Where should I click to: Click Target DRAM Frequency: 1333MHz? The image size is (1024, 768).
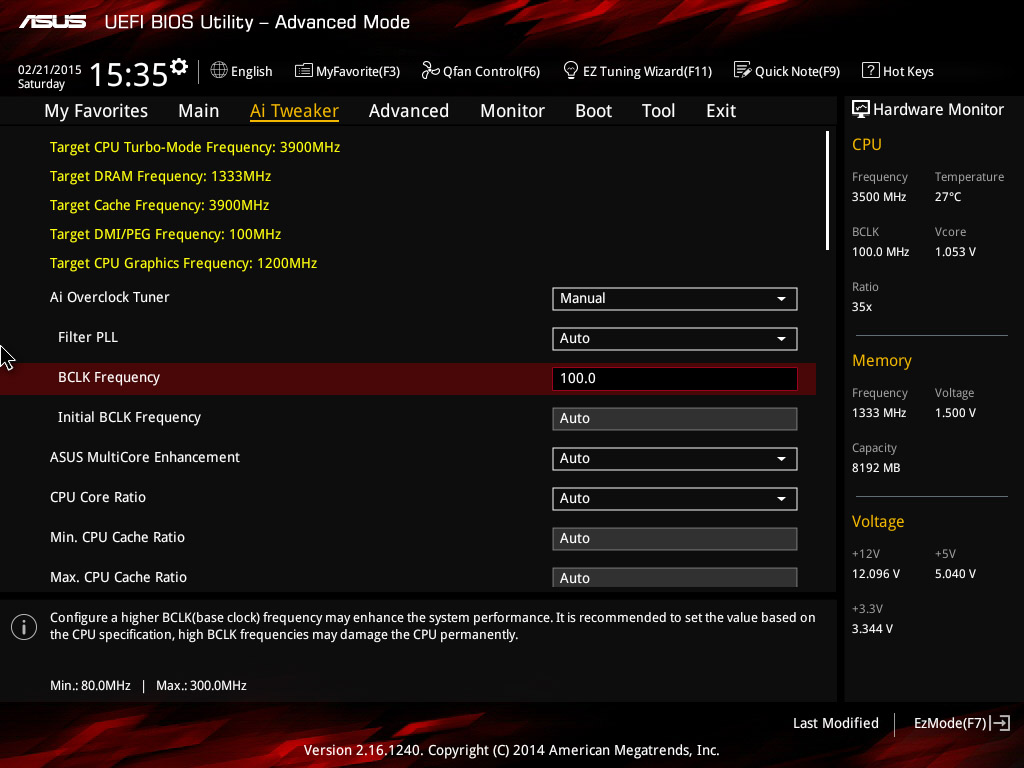coord(160,176)
